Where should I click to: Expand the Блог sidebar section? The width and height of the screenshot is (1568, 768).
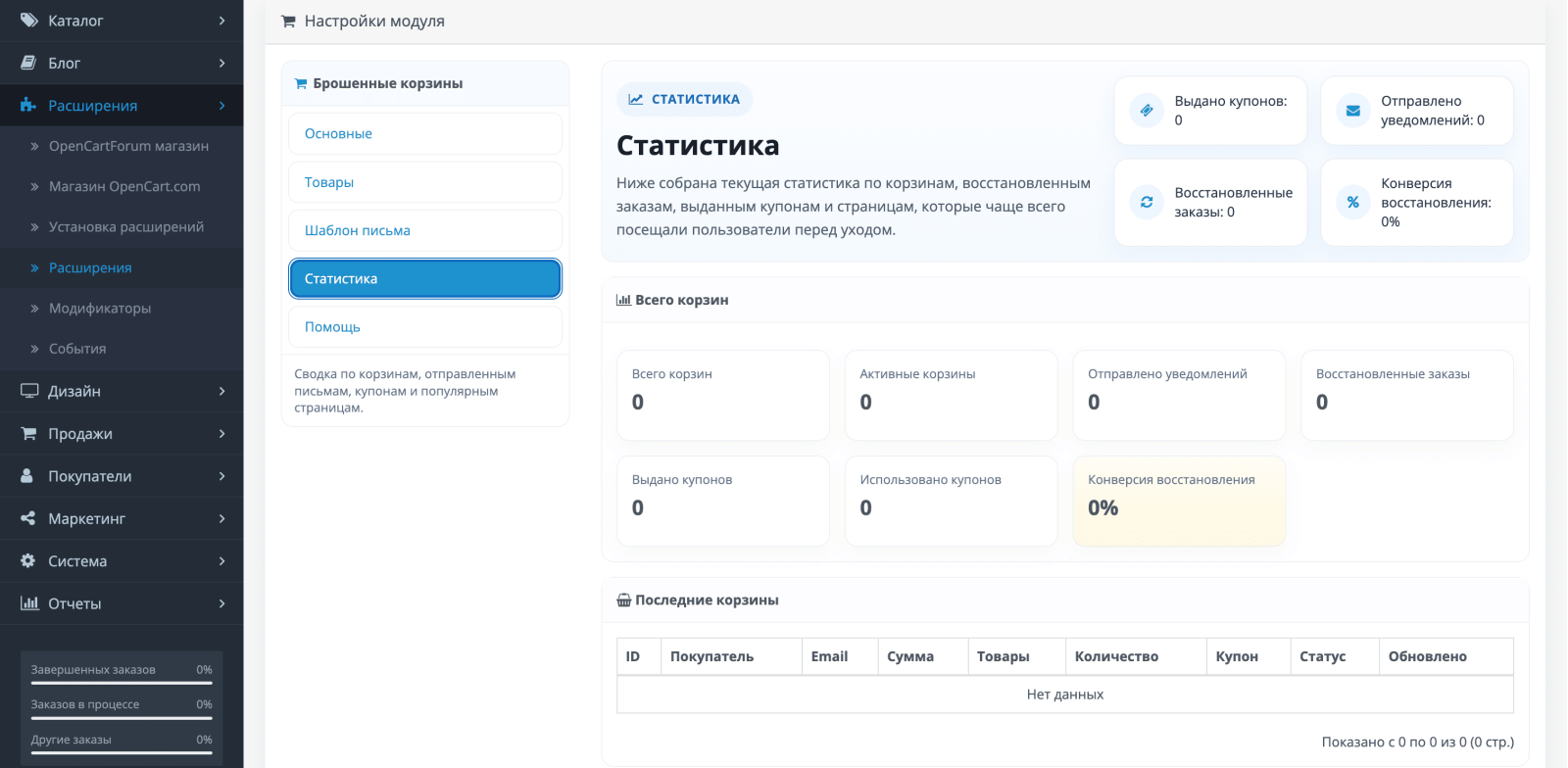[x=122, y=63]
